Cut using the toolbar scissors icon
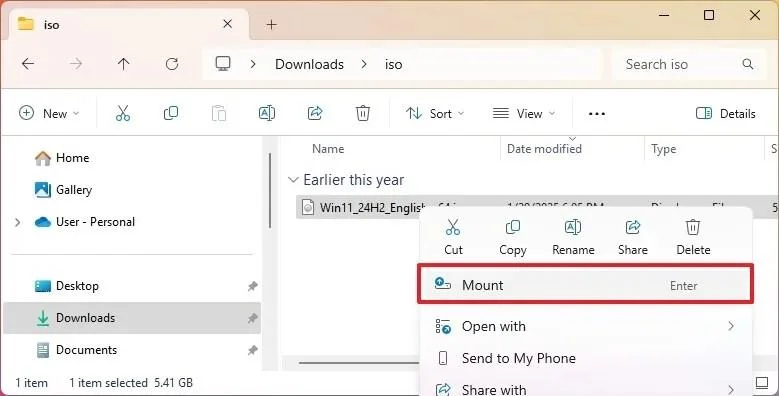Image resolution: width=779 pixels, height=396 pixels. 123,113
